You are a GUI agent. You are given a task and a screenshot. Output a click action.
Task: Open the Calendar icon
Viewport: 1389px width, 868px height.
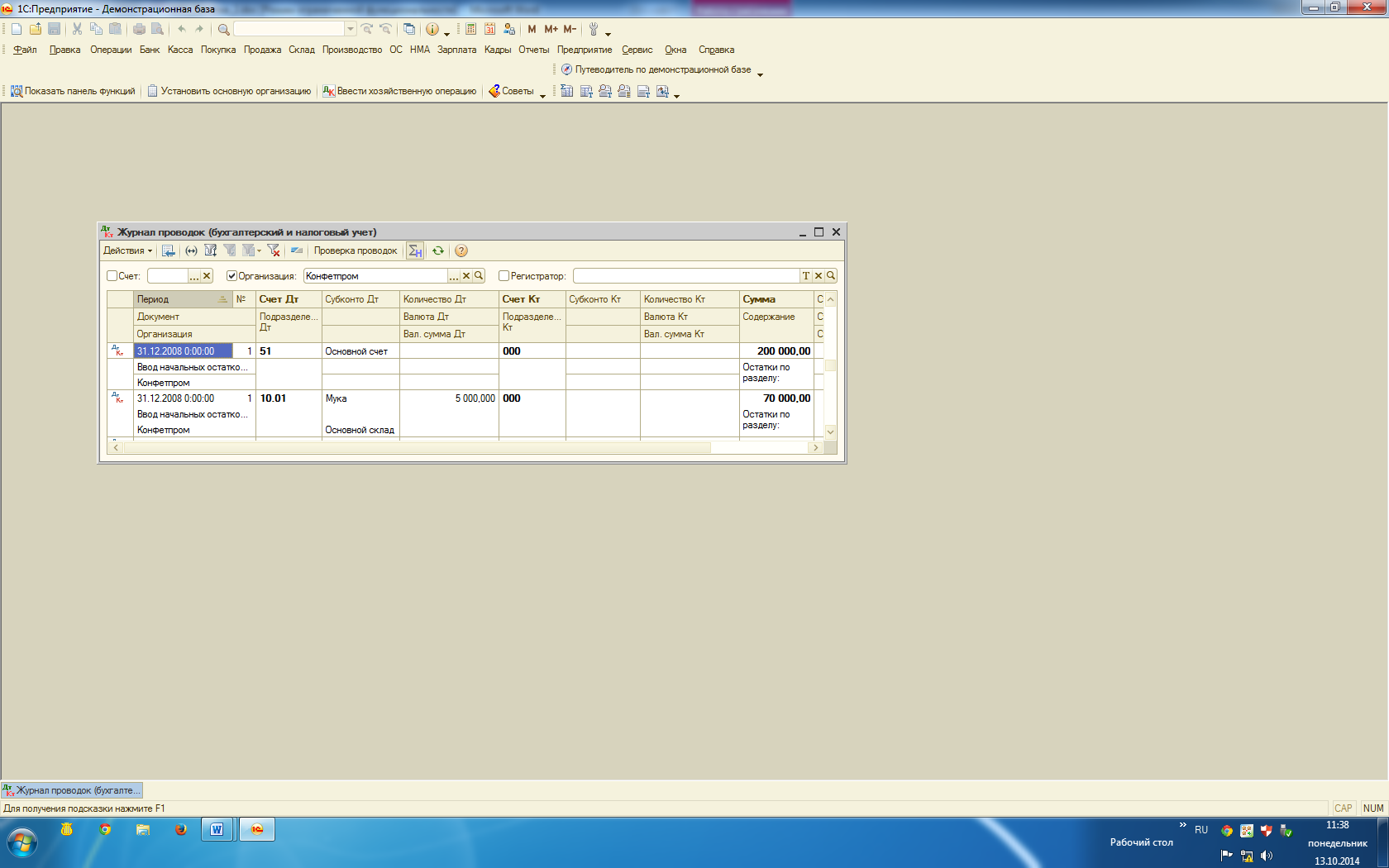tap(489, 29)
